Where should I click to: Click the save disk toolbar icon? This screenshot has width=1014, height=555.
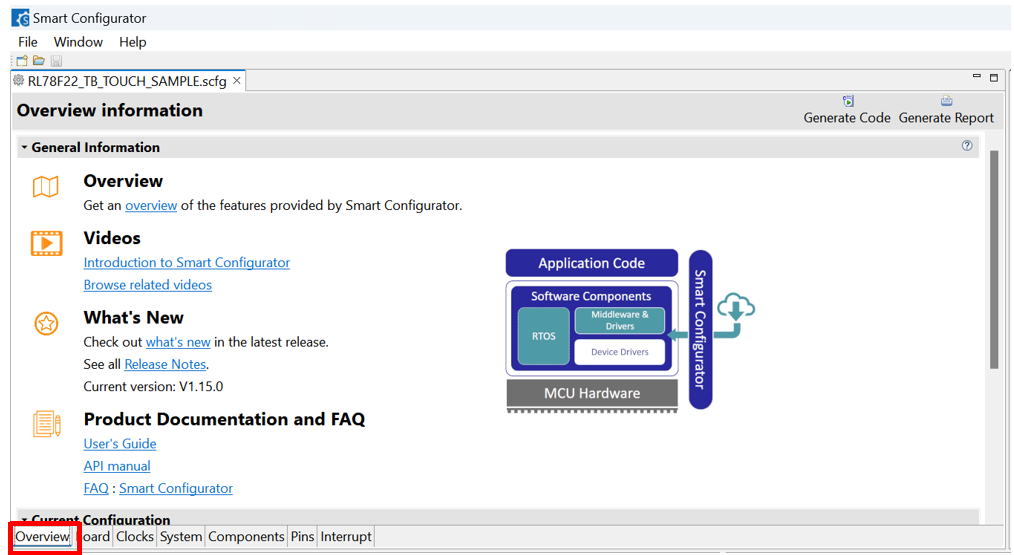click(56, 61)
